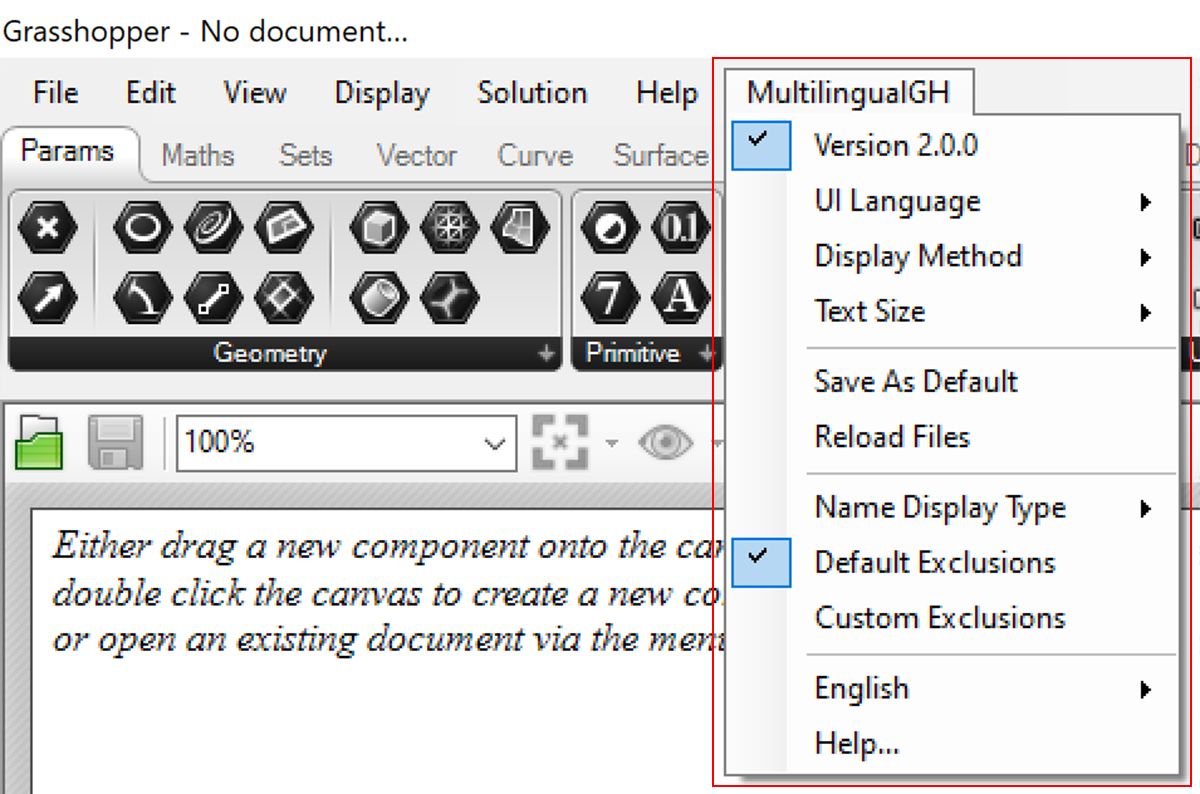Switch to the Vector tab
Image resolution: width=1200 pixels, height=794 pixels.
click(416, 156)
